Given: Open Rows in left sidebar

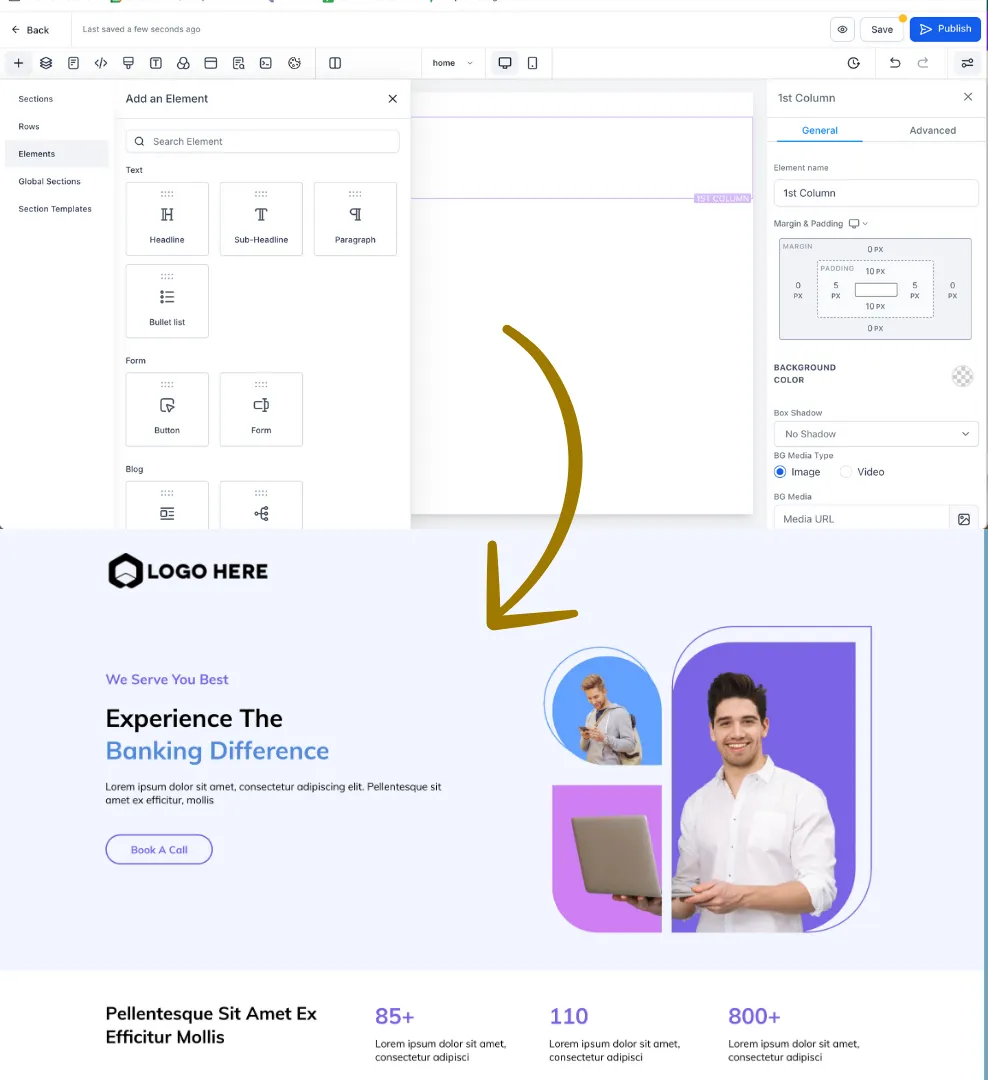Looking at the screenshot, I should point(29,127).
